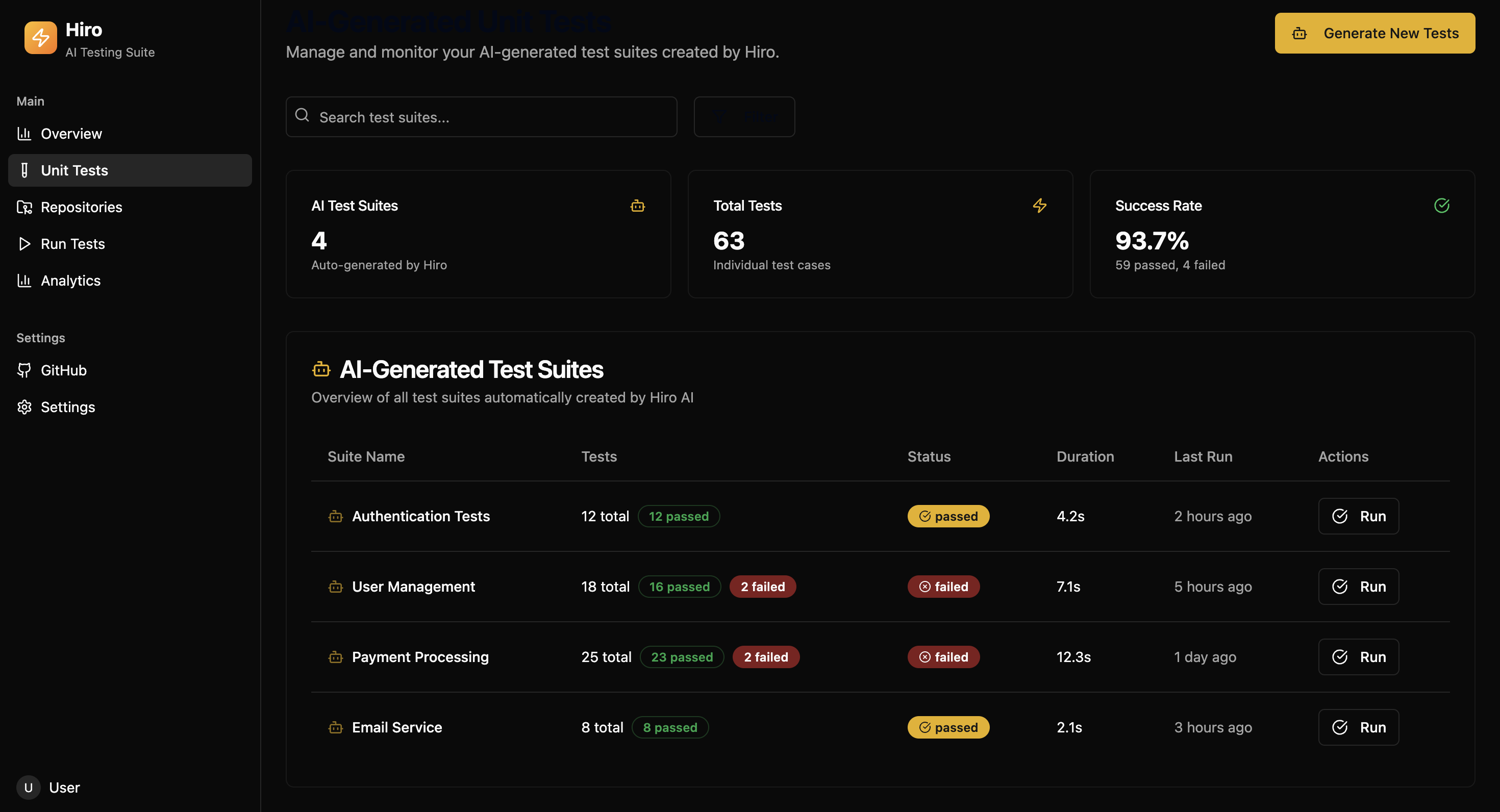Run the User Management suite
The image size is (1500, 812).
click(x=1358, y=587)
